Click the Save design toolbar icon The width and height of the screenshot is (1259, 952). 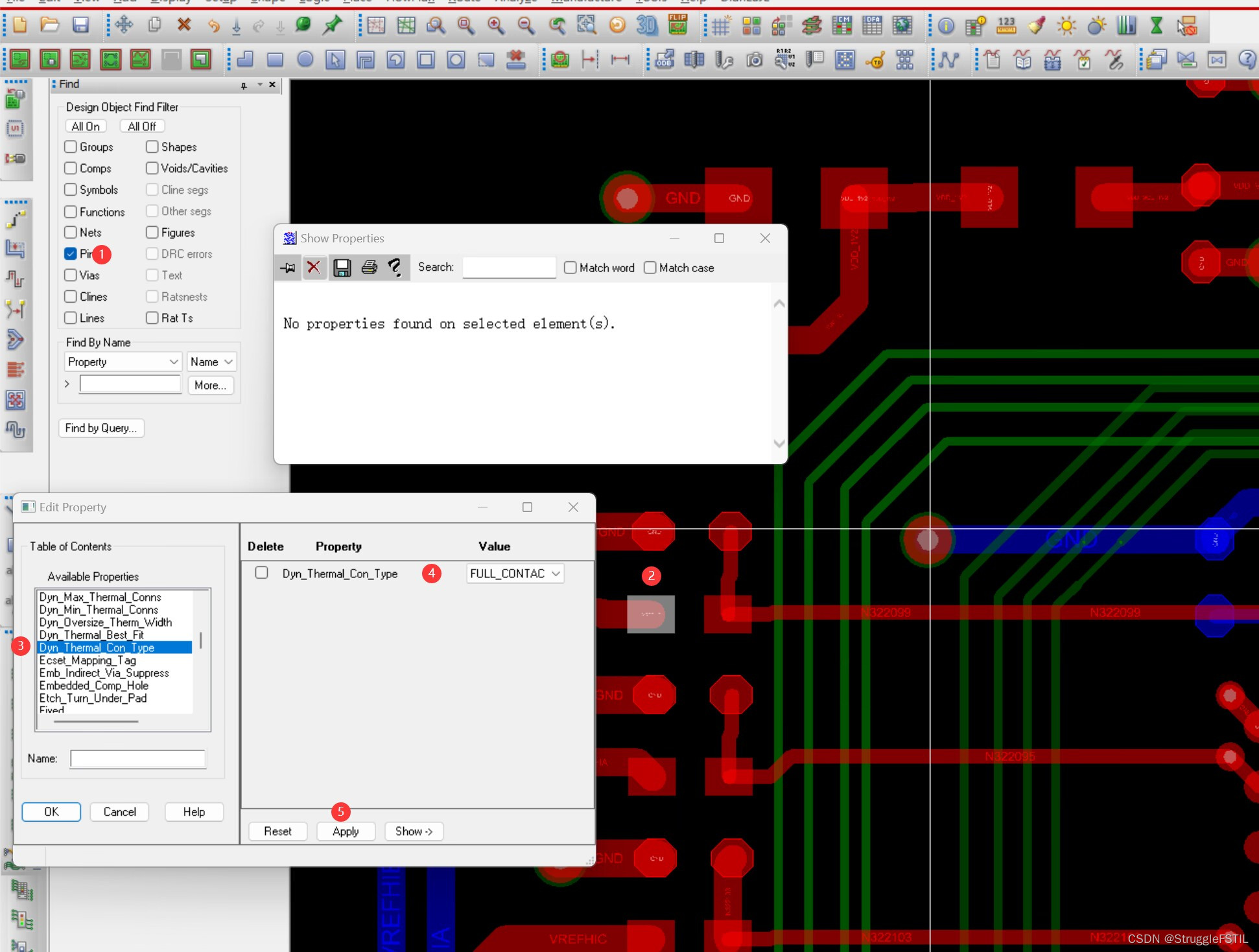coord(80,25)
